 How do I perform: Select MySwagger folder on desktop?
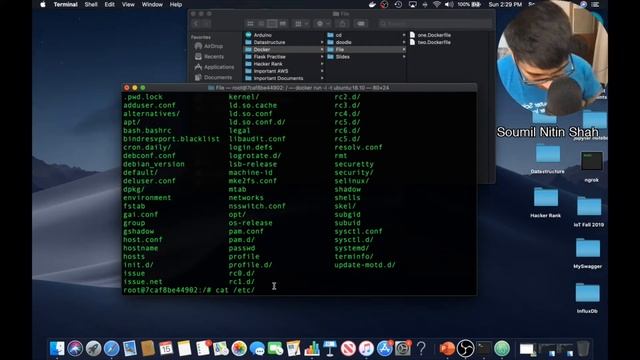[x=588, y=253]
